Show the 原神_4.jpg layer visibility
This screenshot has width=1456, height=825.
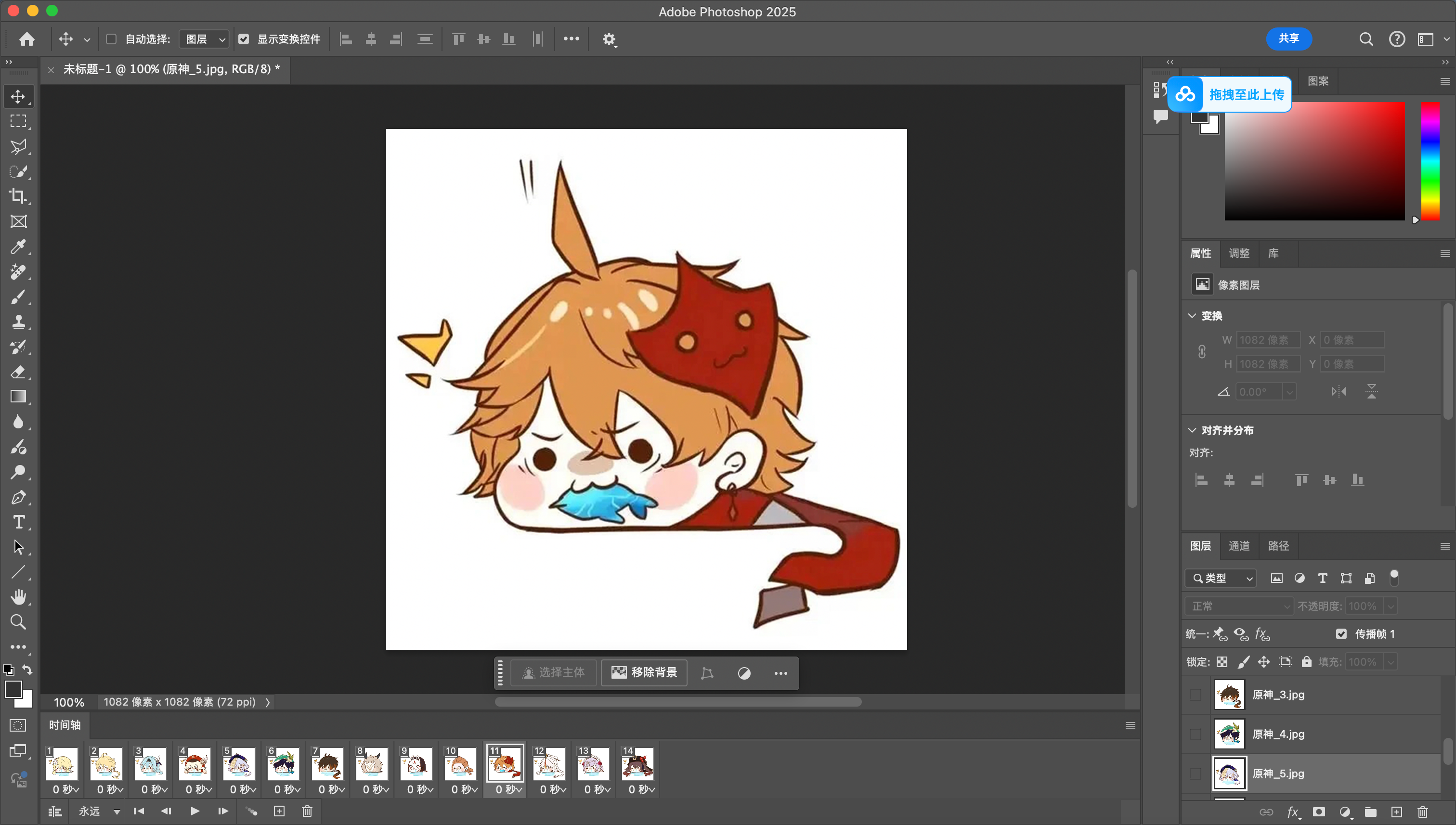point(1196,735)
